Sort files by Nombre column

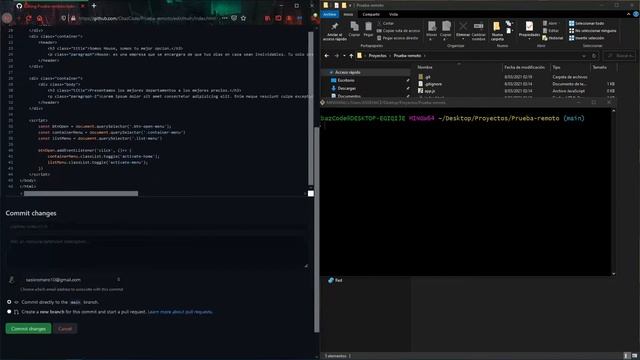point(425,67)
